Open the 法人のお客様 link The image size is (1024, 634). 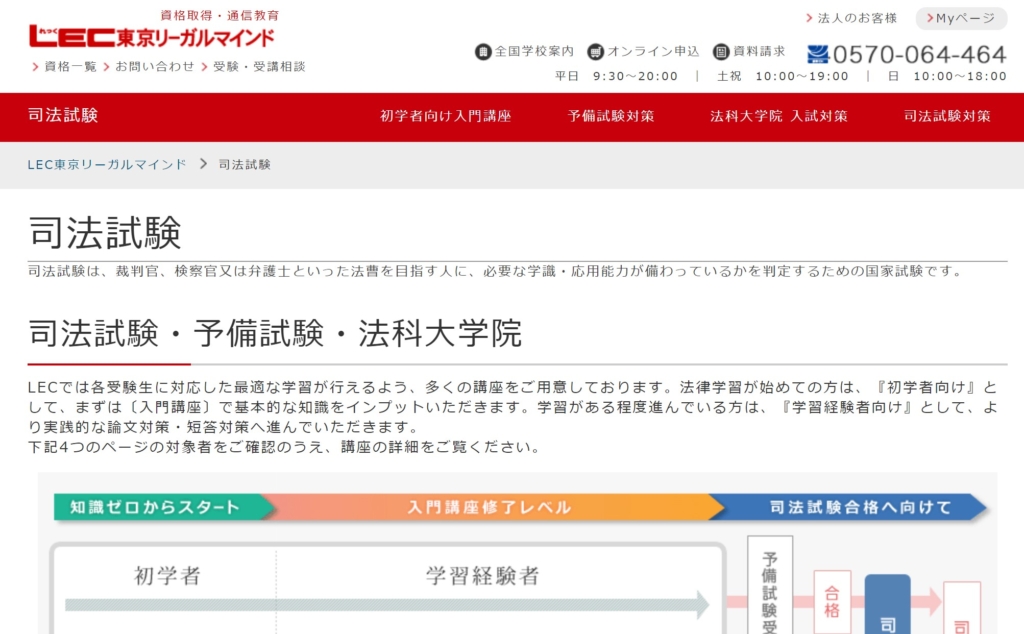857,18
